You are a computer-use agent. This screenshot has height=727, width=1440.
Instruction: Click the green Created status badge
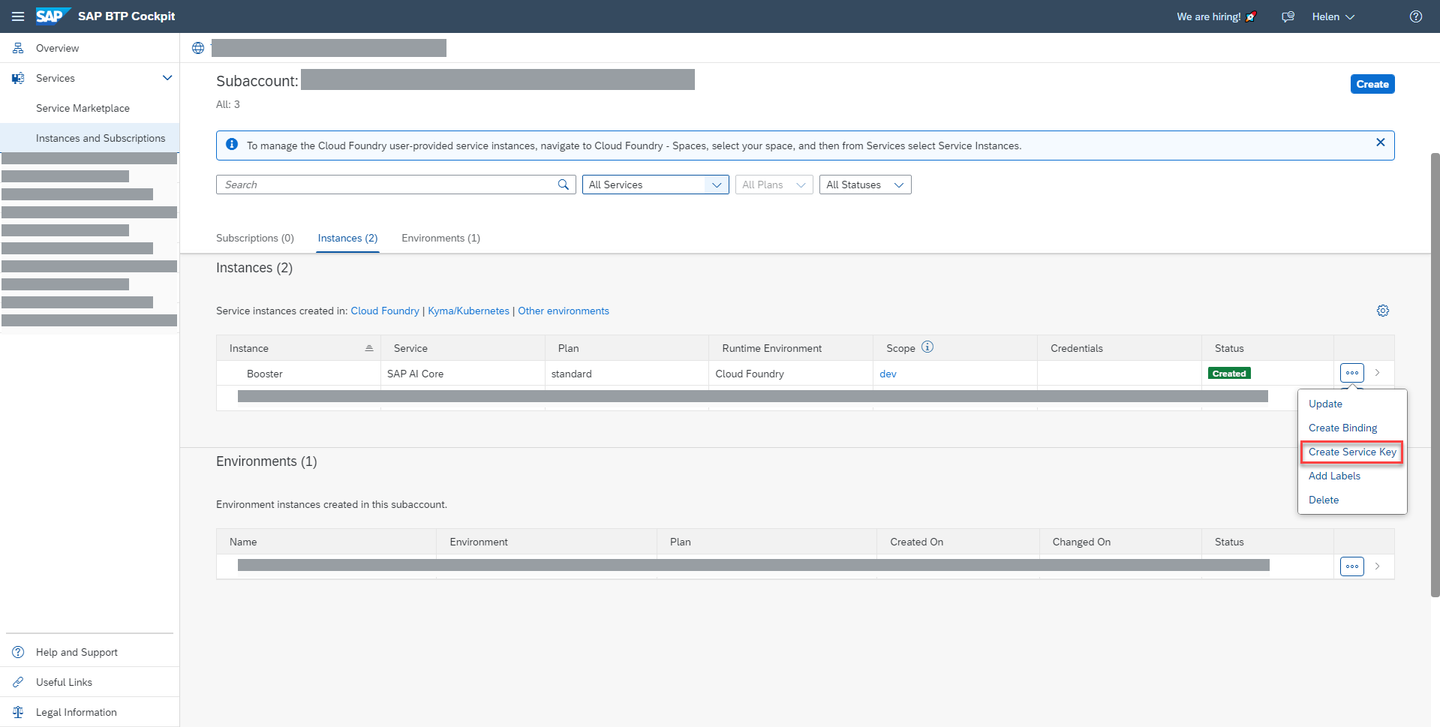[x=1229, y=374]
